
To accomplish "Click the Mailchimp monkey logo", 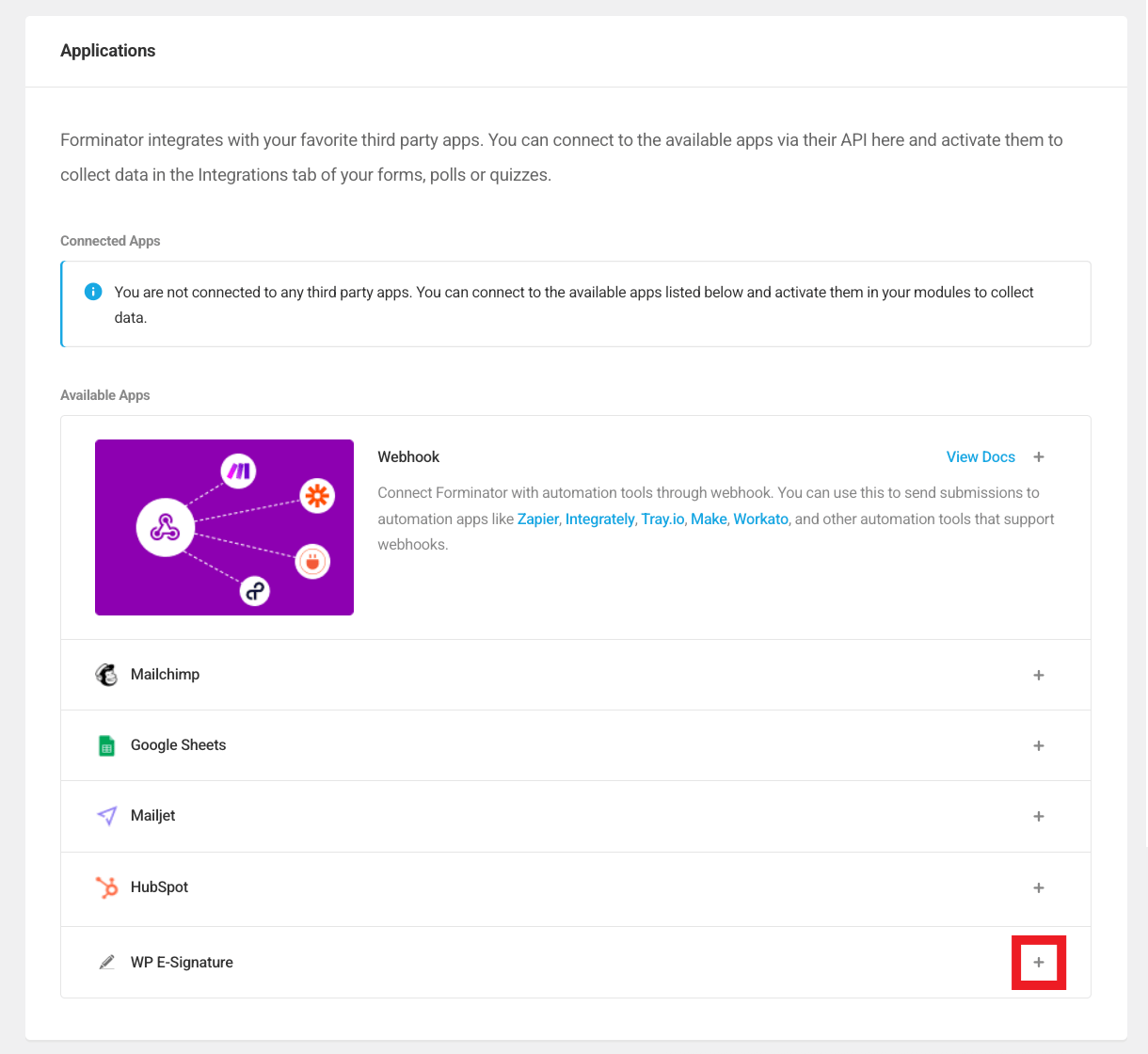I will point(106,675).
